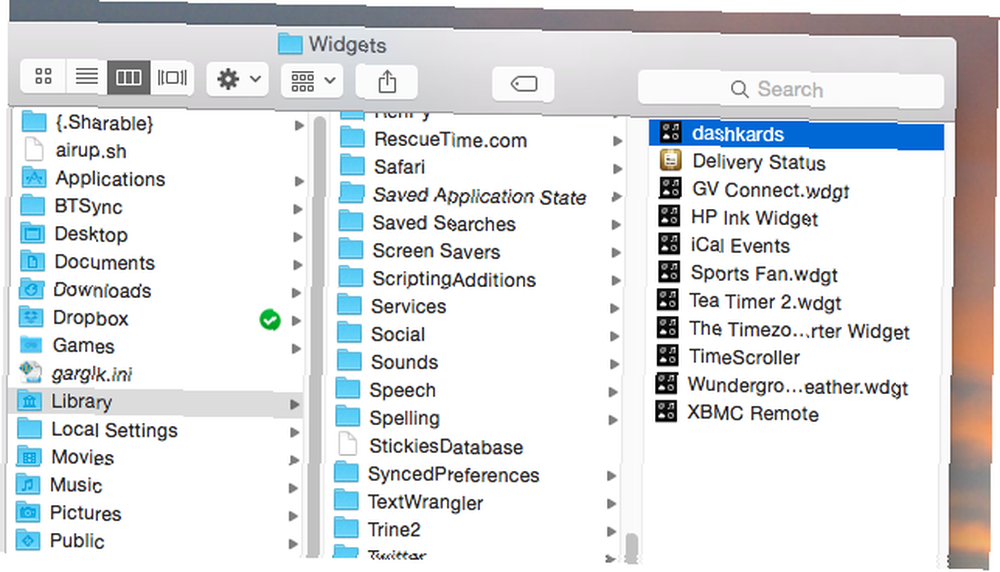Select the iCal Events widget icon

click(x=669, y=244)
